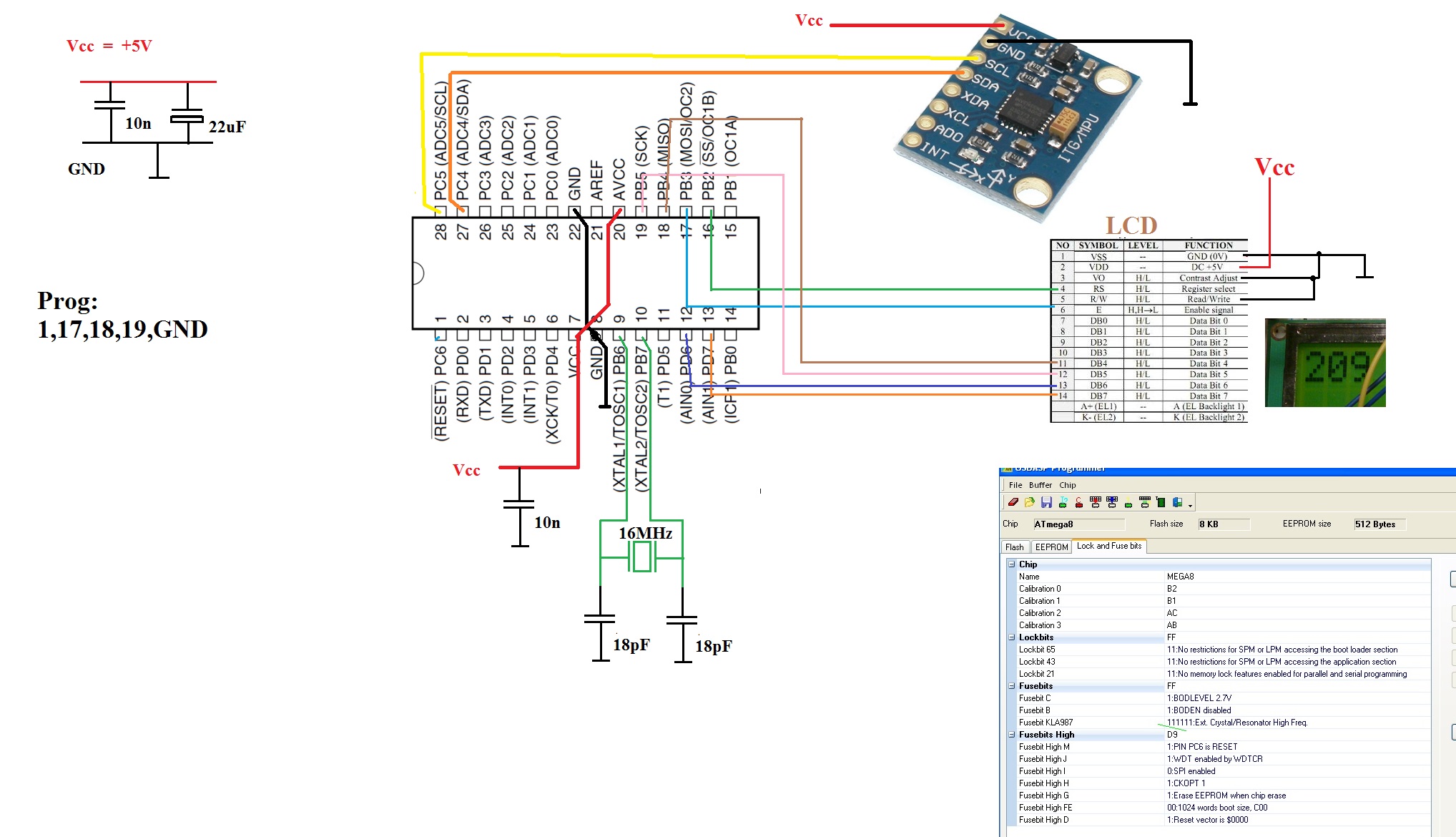Click the red eraser chip-erase icon
Image resolution: width=1456 pixels, height=837 pixels.
click(x=1013, y=502)
